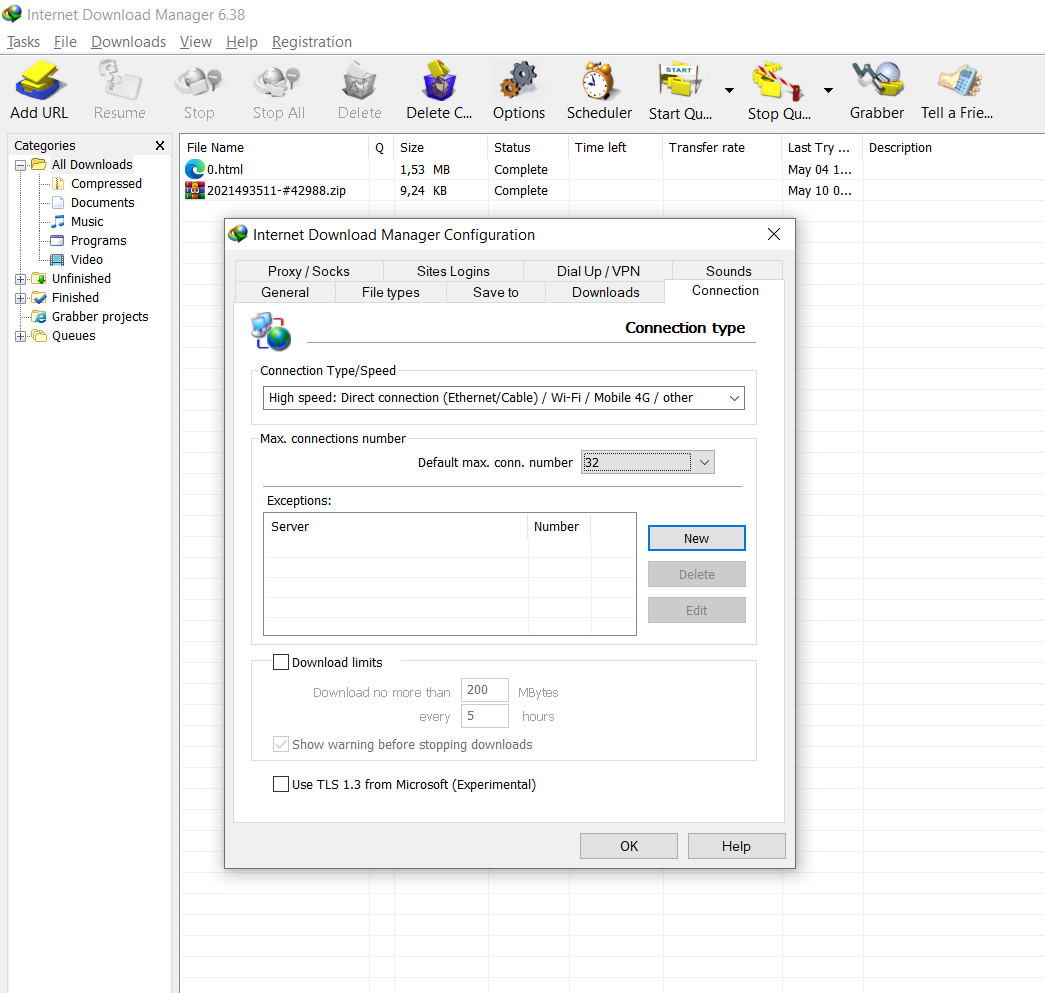Select the 0.html file name
This screenshot has width=1045, height=993.
pyautogui.click(x=225, y=169)
